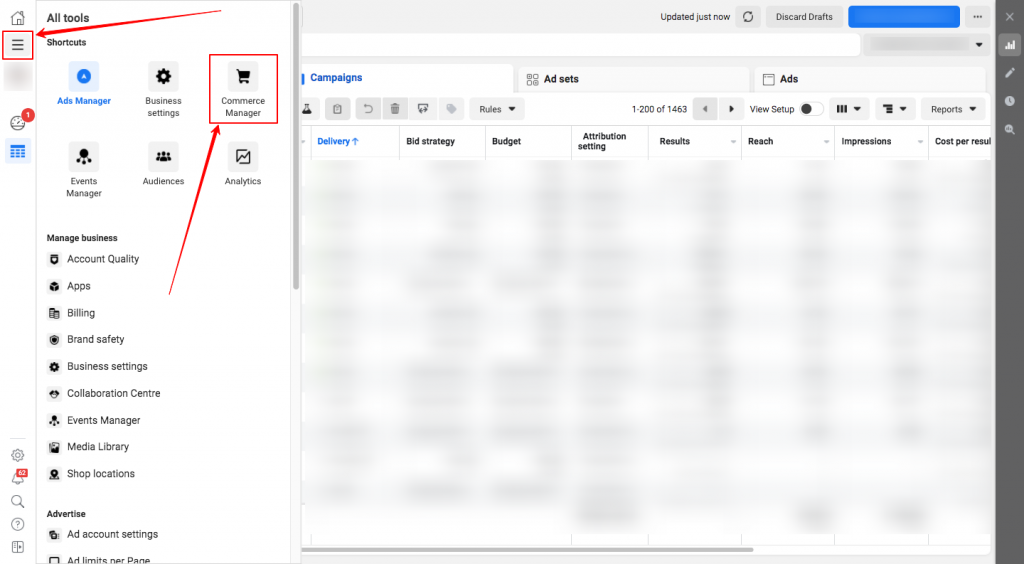Expand the Rules dropdown
The height and width of the screenshot is (564, 1024).
point(497,109)
